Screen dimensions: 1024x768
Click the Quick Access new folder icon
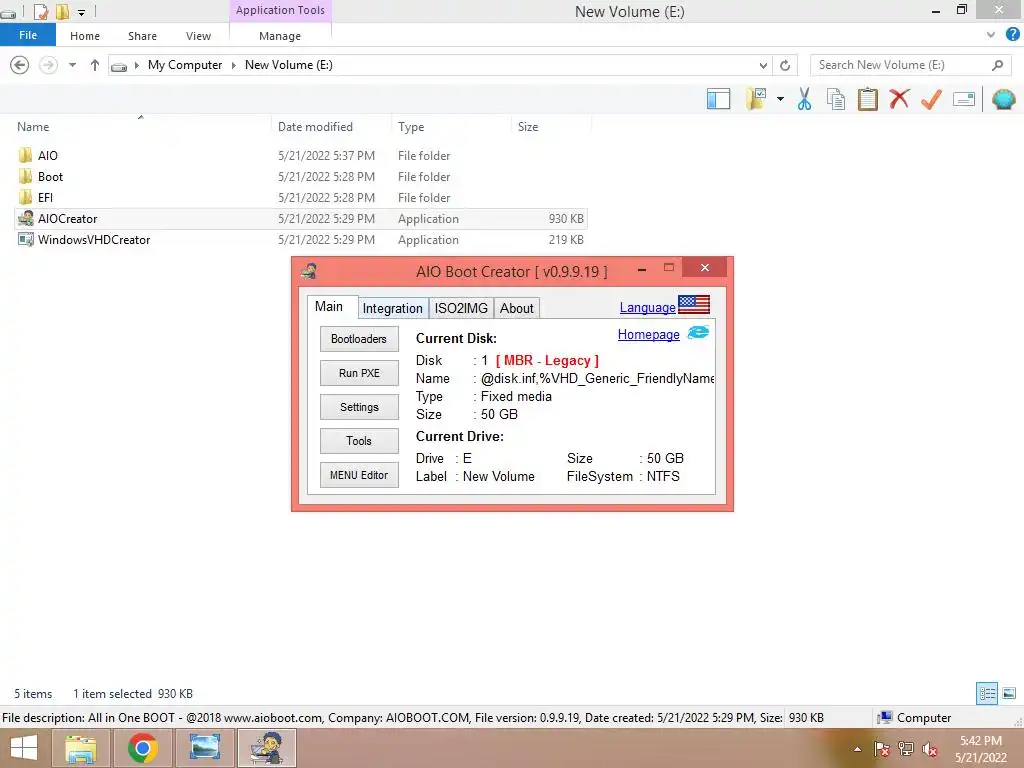click(62, 12)
